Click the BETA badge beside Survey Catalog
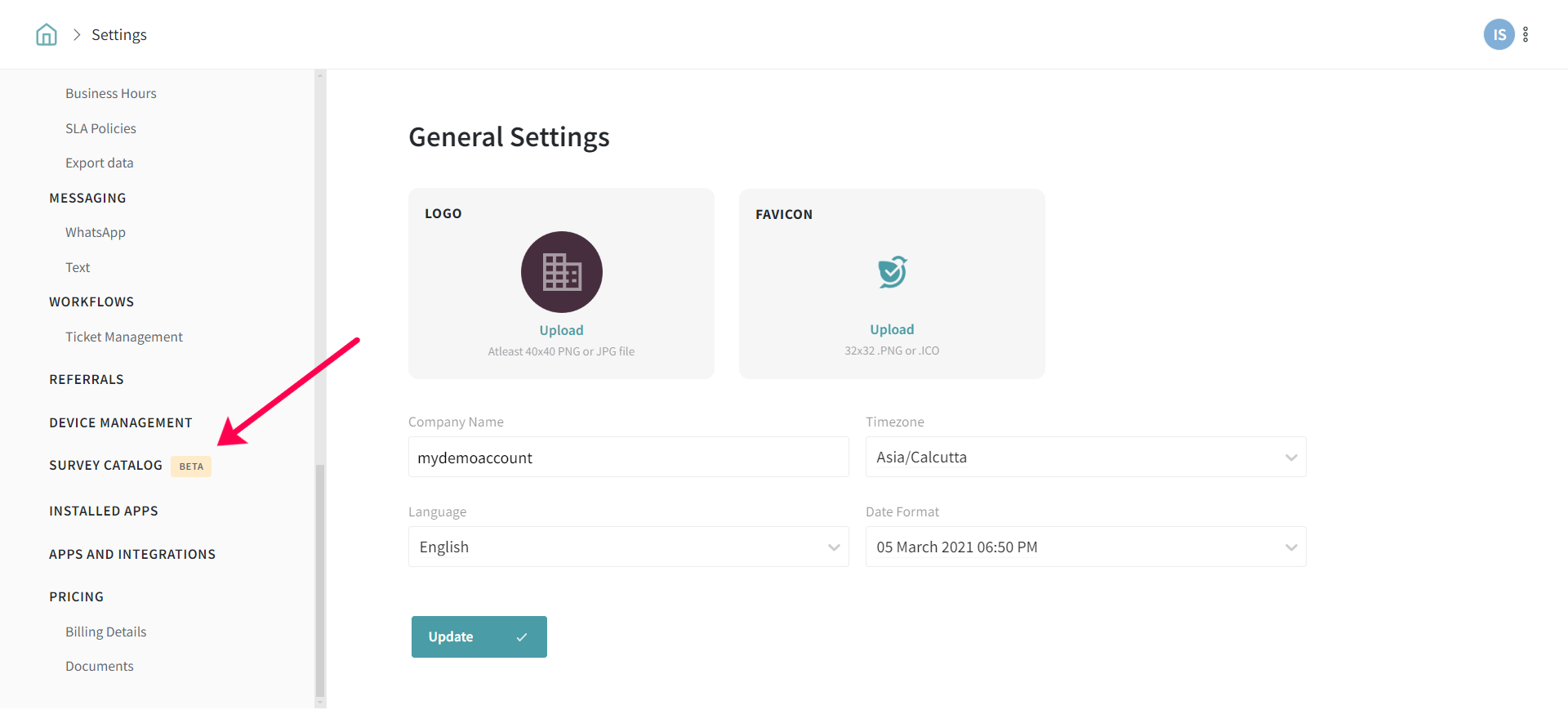The height and width of the screenshot is (710, 1568). [x=191, y=467]
